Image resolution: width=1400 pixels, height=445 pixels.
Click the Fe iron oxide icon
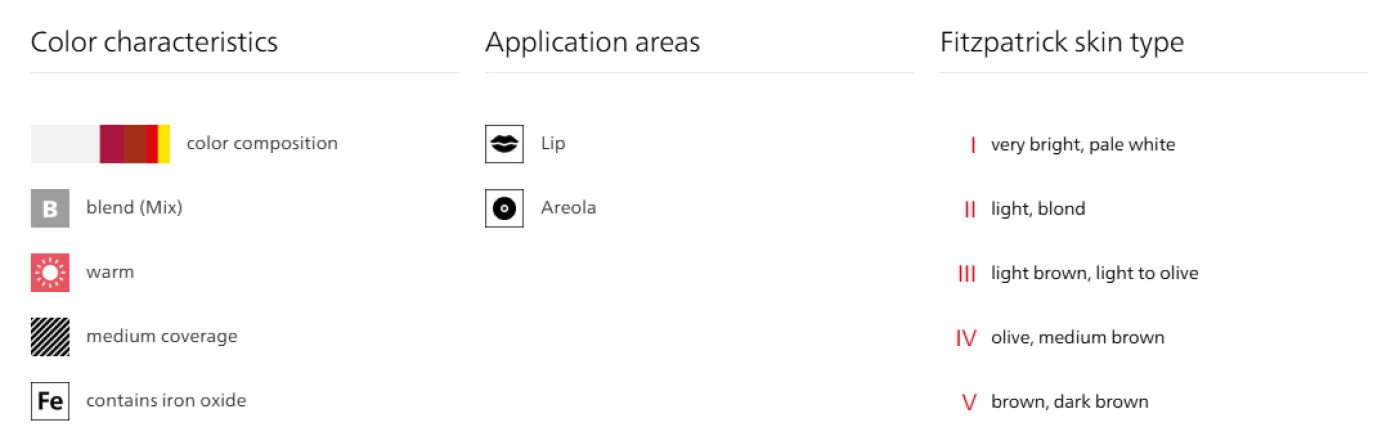coord(50,401)
